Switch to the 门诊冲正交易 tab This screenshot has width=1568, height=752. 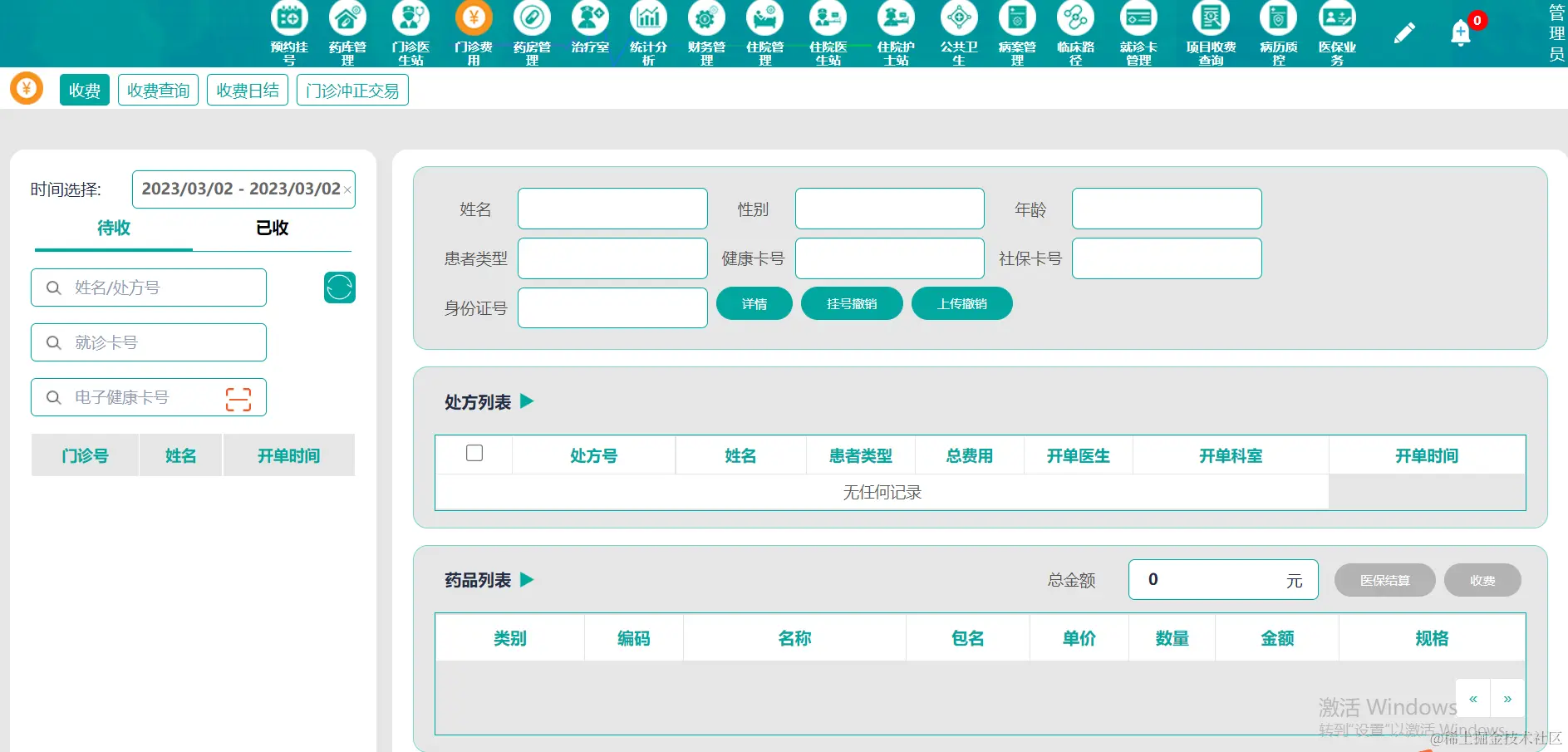pyautogui.click(x=352, y=90)
